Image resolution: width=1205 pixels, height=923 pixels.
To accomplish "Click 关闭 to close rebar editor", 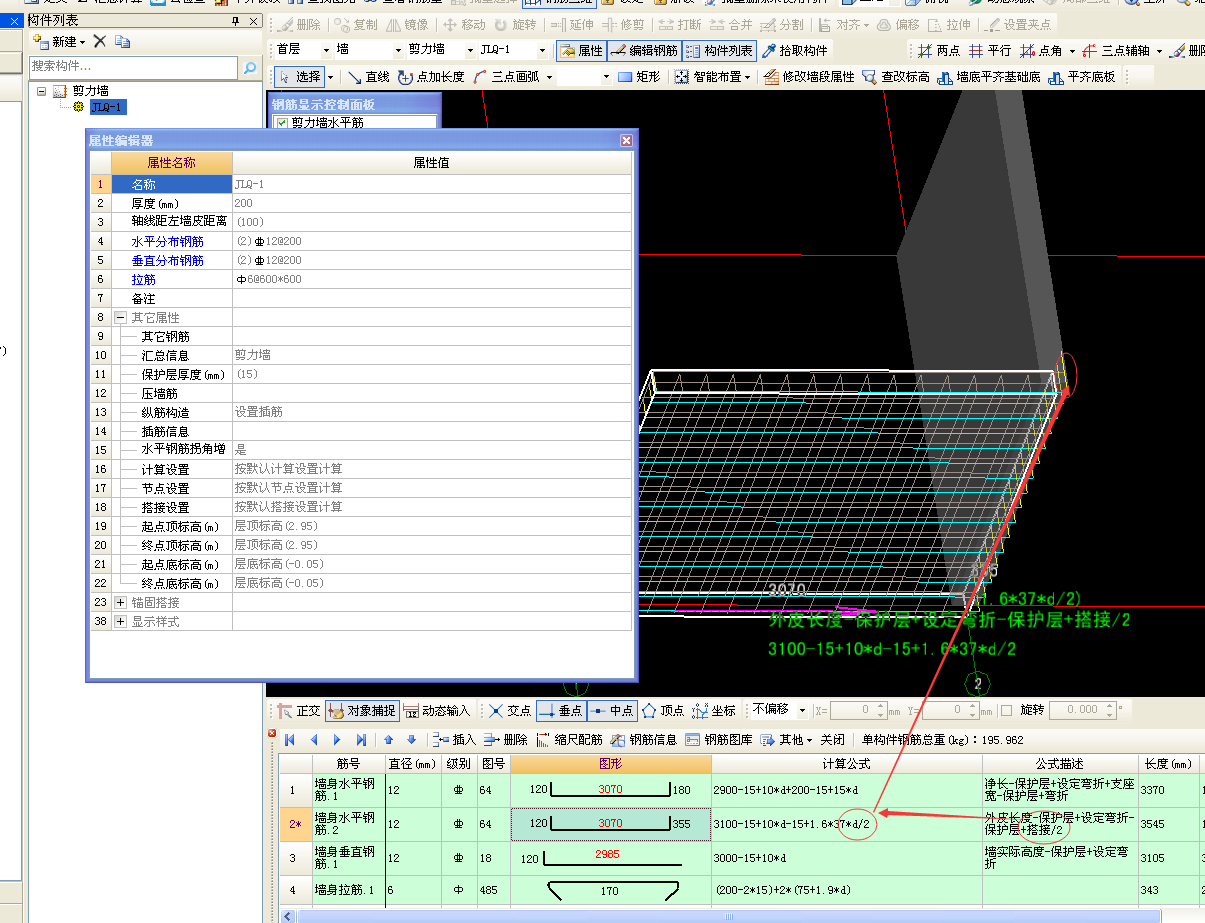I will (832, 740).
